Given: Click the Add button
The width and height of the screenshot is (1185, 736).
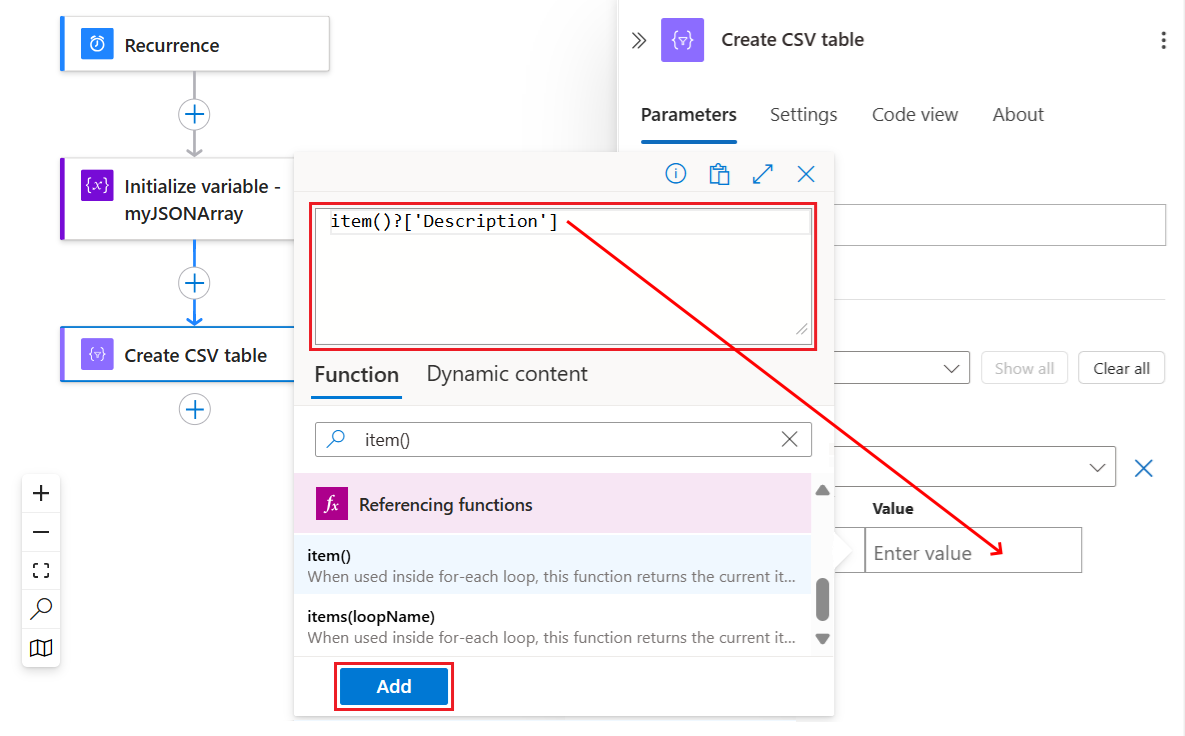Looking at the screenshot, I should click(394, 686).
